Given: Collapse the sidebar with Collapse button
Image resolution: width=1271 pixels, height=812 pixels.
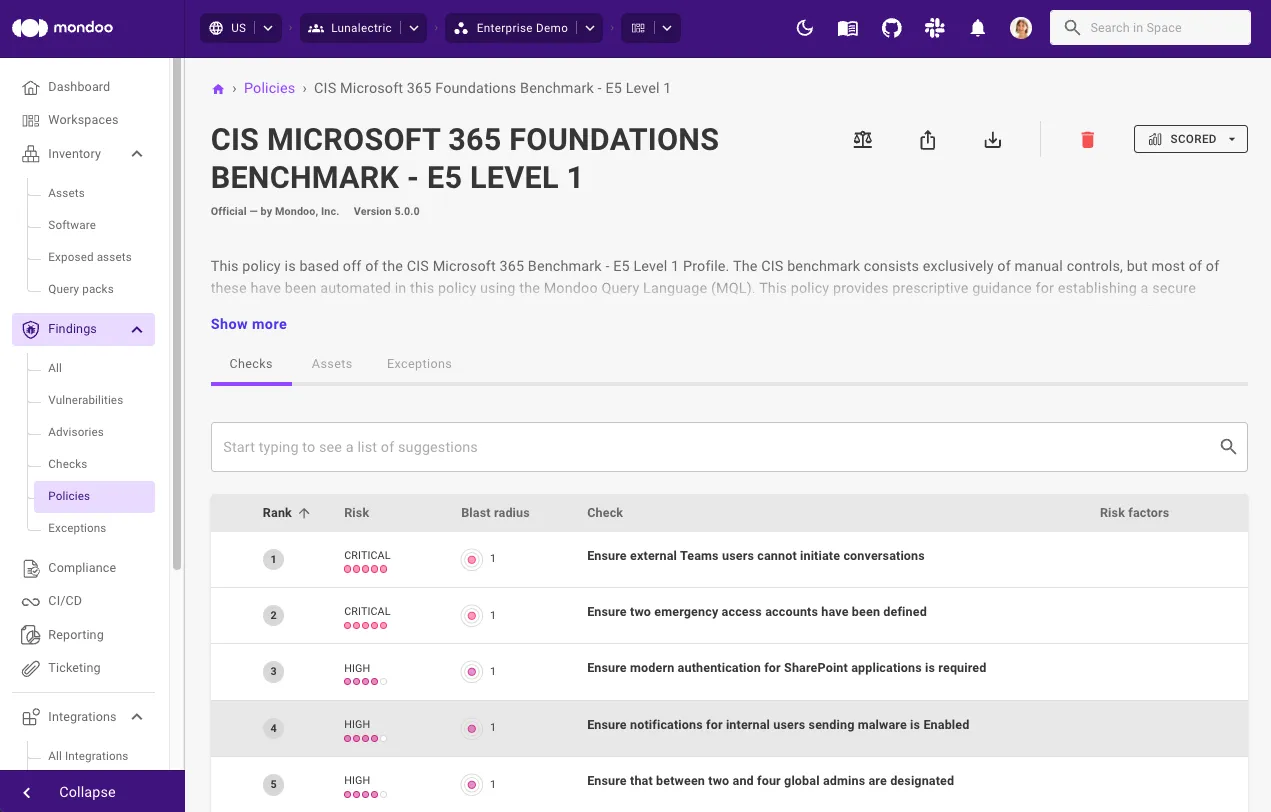Looking at the screenshot, I should [x=92, y=791].
